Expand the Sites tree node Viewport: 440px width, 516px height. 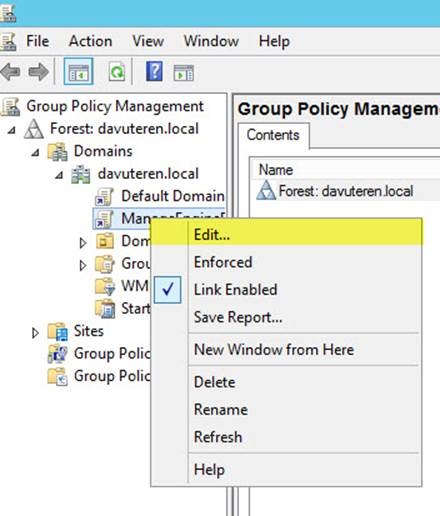point(35,333)
